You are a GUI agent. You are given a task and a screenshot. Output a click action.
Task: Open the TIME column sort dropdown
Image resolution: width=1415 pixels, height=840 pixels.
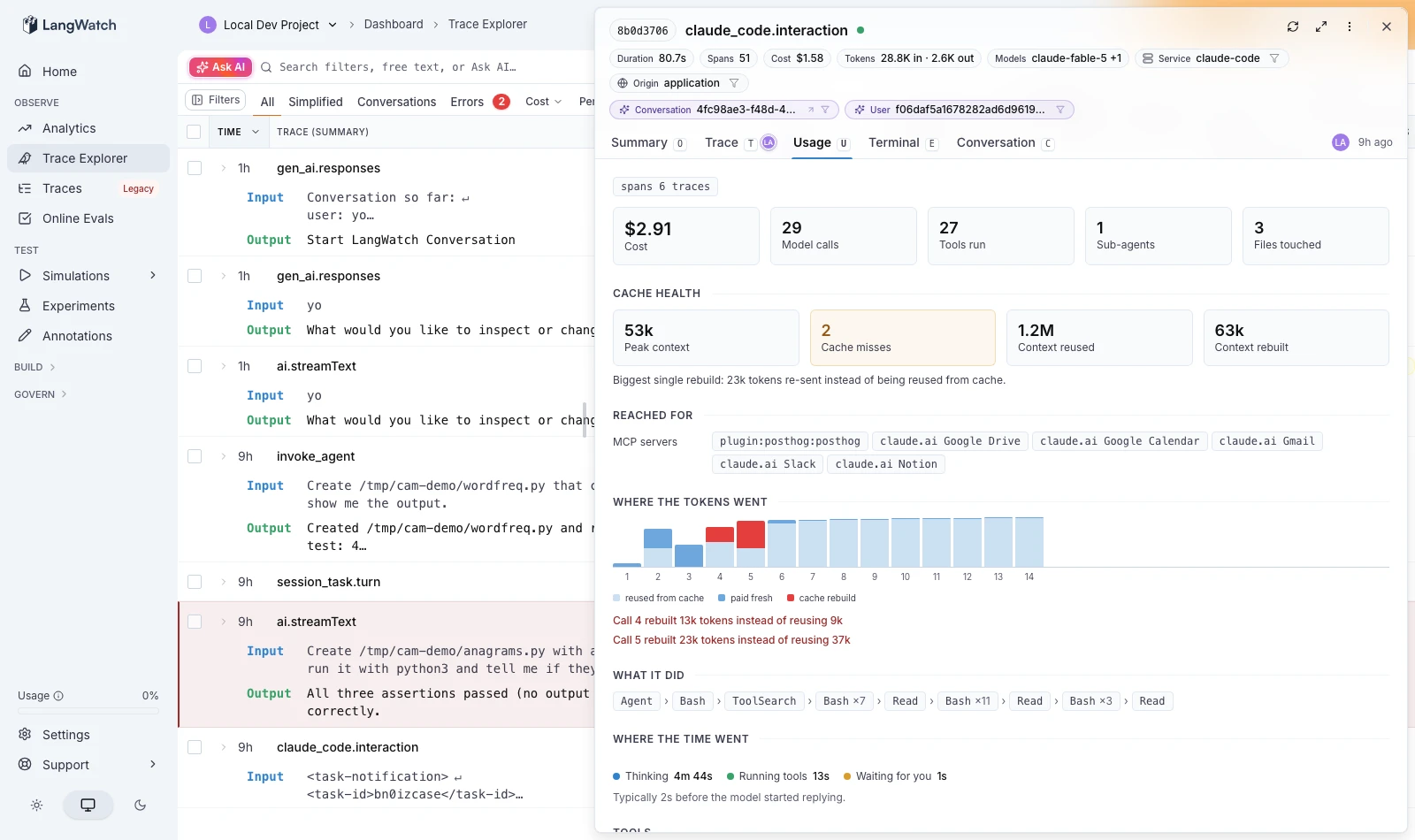coord(256,132)
